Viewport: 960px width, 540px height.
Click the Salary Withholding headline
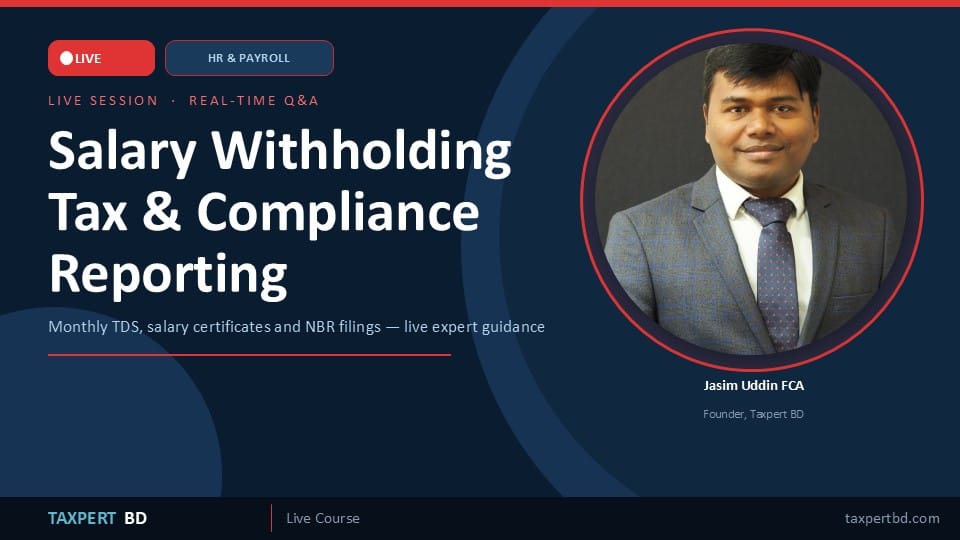(x=280, y=152)
